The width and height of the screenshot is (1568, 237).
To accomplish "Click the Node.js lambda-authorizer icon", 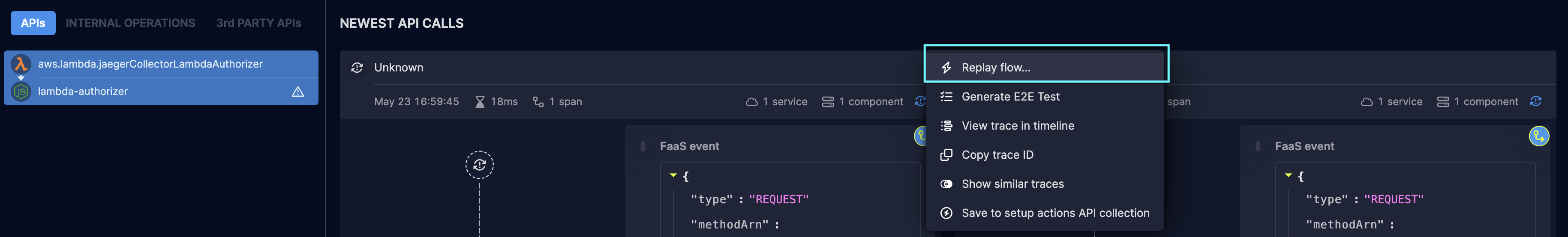I will click(21, 92).
